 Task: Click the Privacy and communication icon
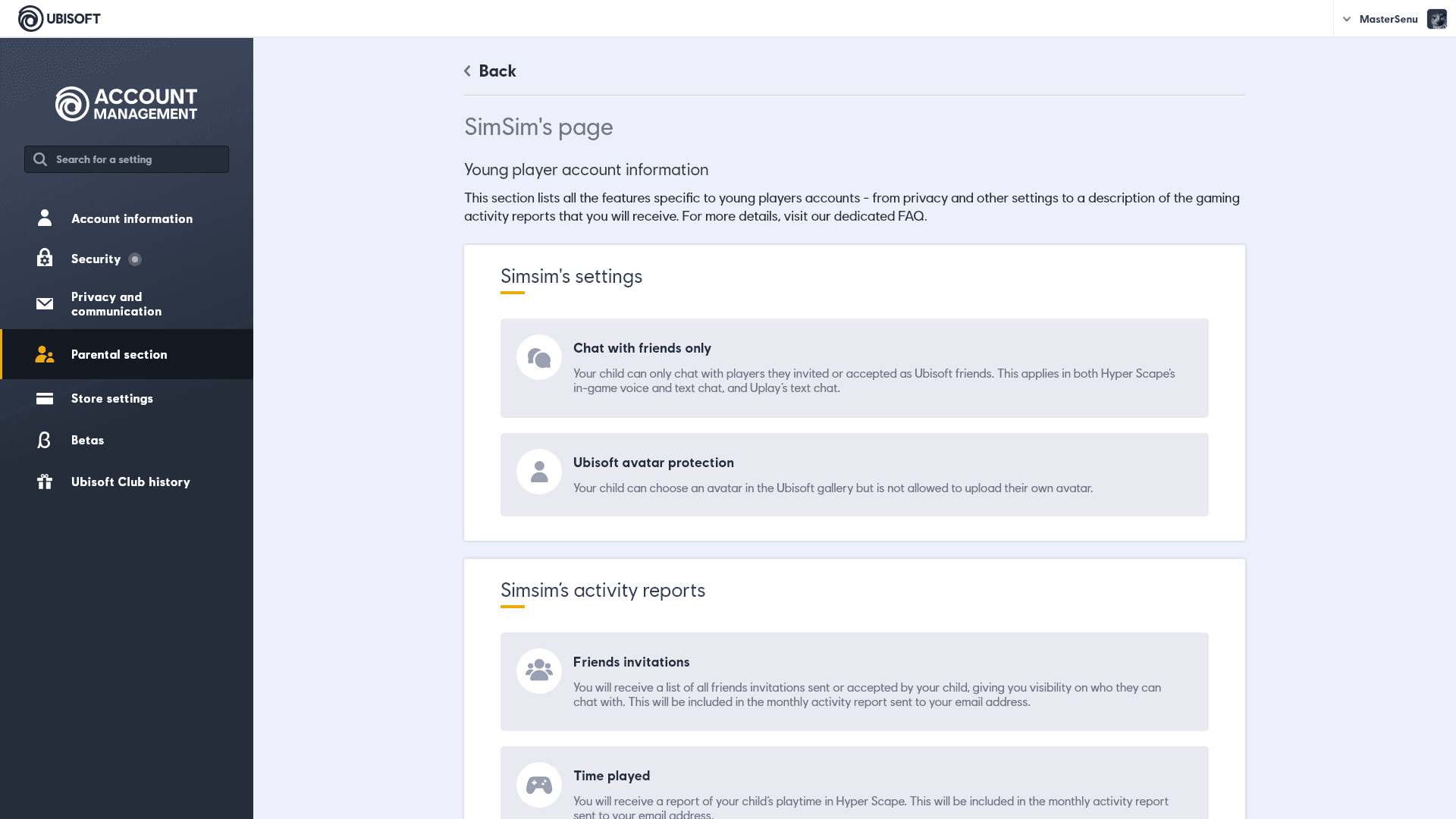coord(43,304)
